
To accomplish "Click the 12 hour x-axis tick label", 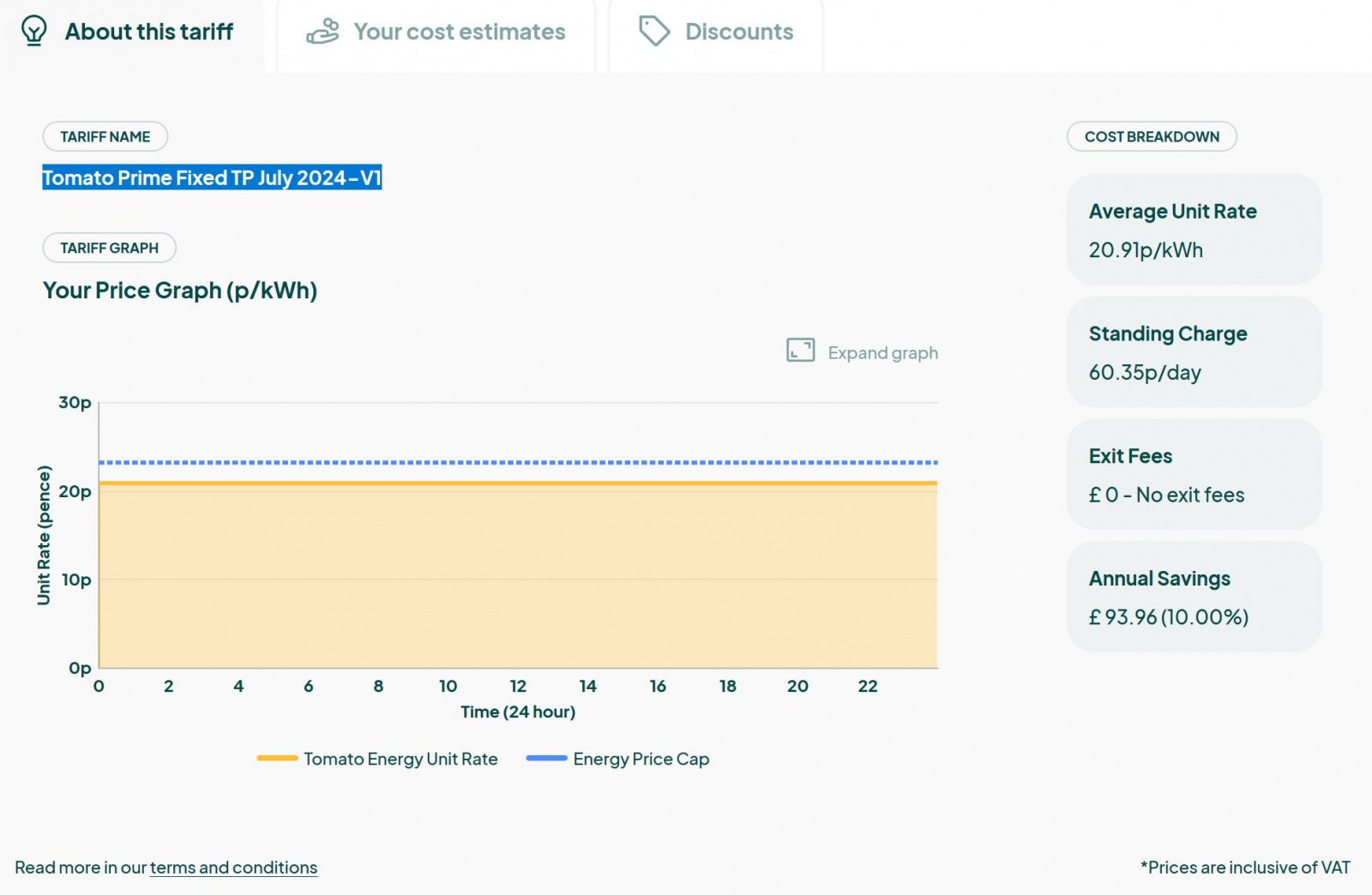I will [x=518, y=686].
